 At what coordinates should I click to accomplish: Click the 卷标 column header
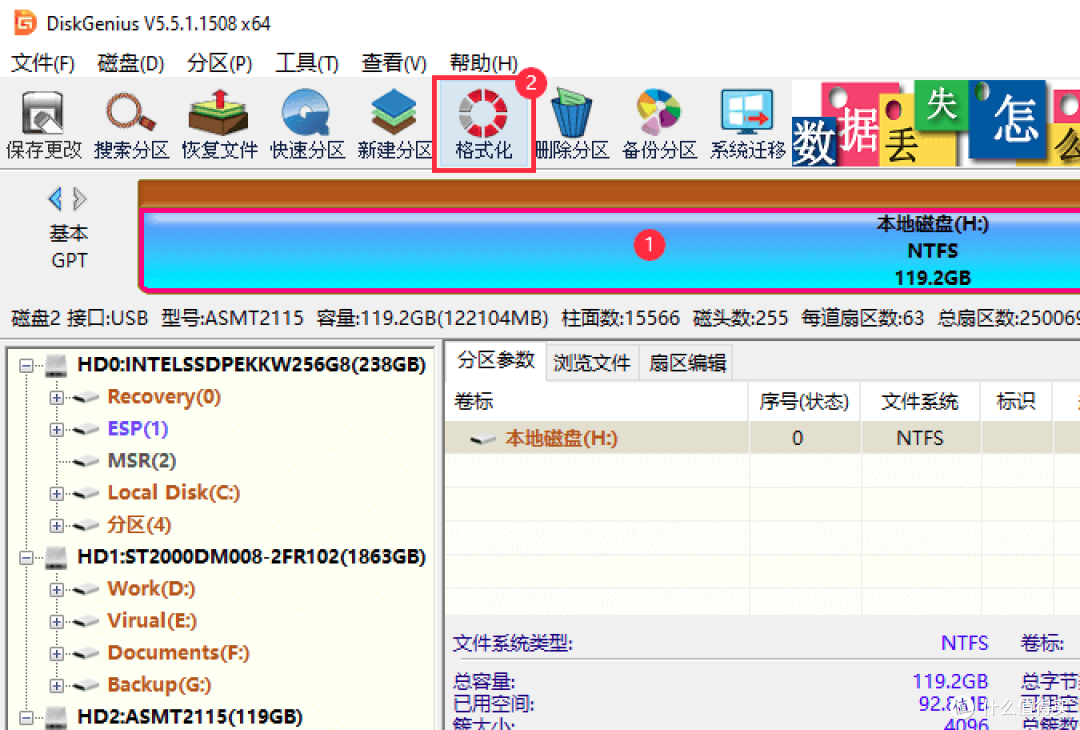596,402
